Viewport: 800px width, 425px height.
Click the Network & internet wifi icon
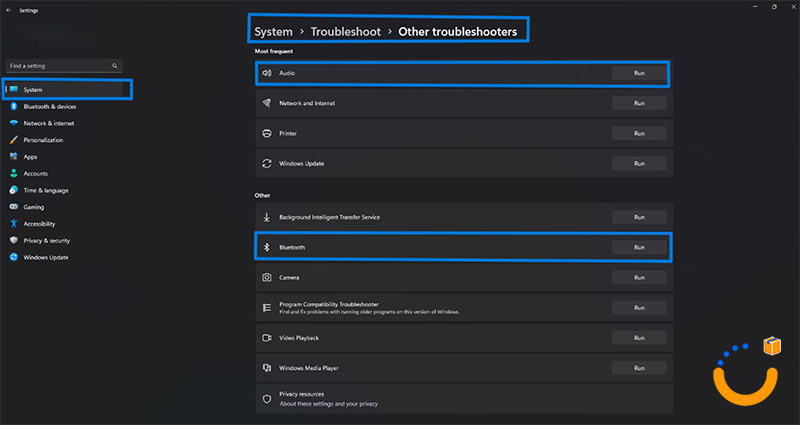(x=14, y=123)
